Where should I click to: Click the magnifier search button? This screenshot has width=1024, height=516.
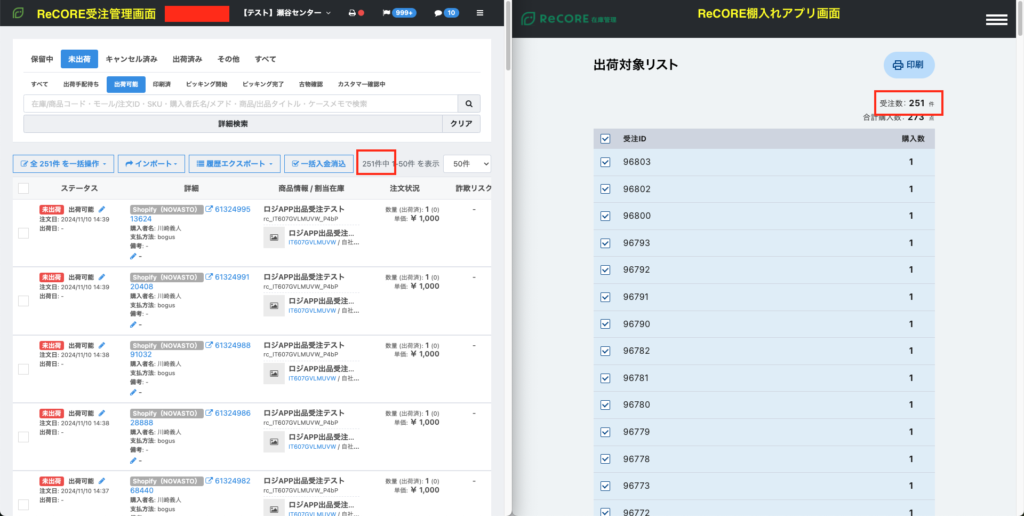pyautogui.click(x=469, y=103)
